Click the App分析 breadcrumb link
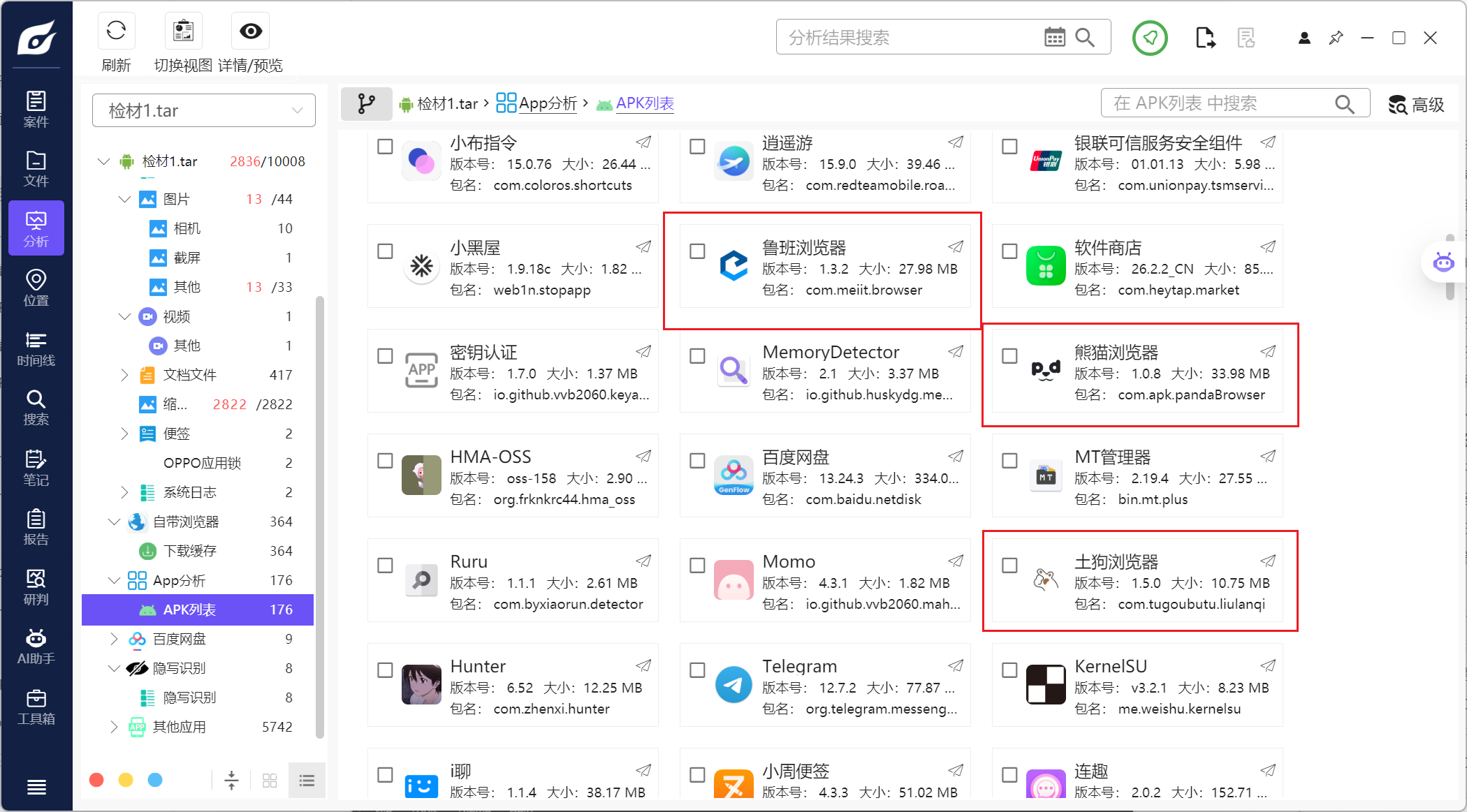The width and height of the screenshot is (1467, 812). (537, 103)
